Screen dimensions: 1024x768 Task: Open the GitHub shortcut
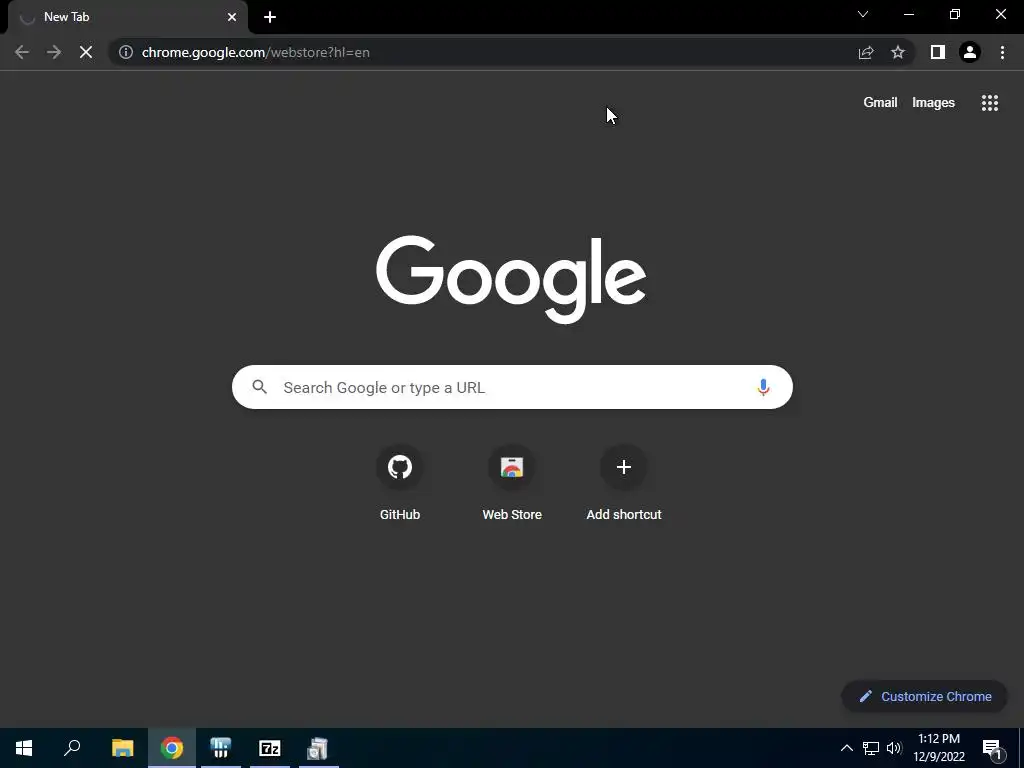point(400,482)
